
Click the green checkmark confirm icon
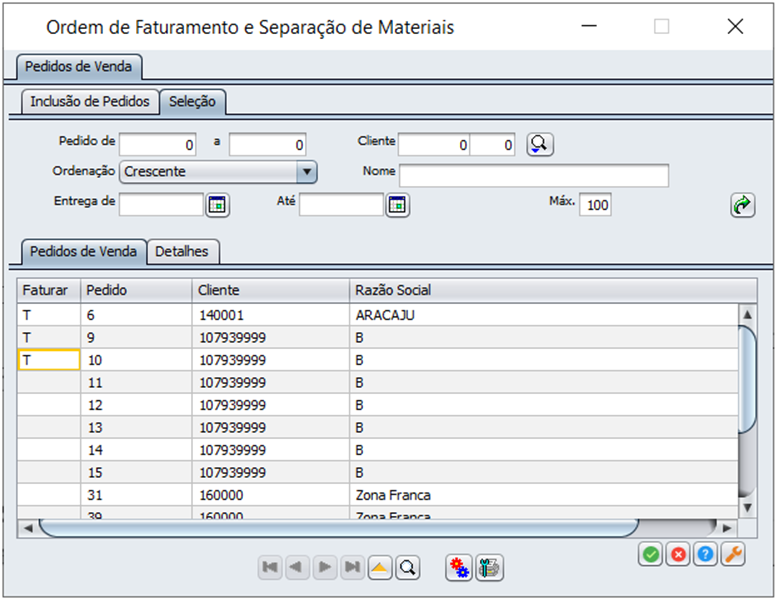[x=650, y=554]
